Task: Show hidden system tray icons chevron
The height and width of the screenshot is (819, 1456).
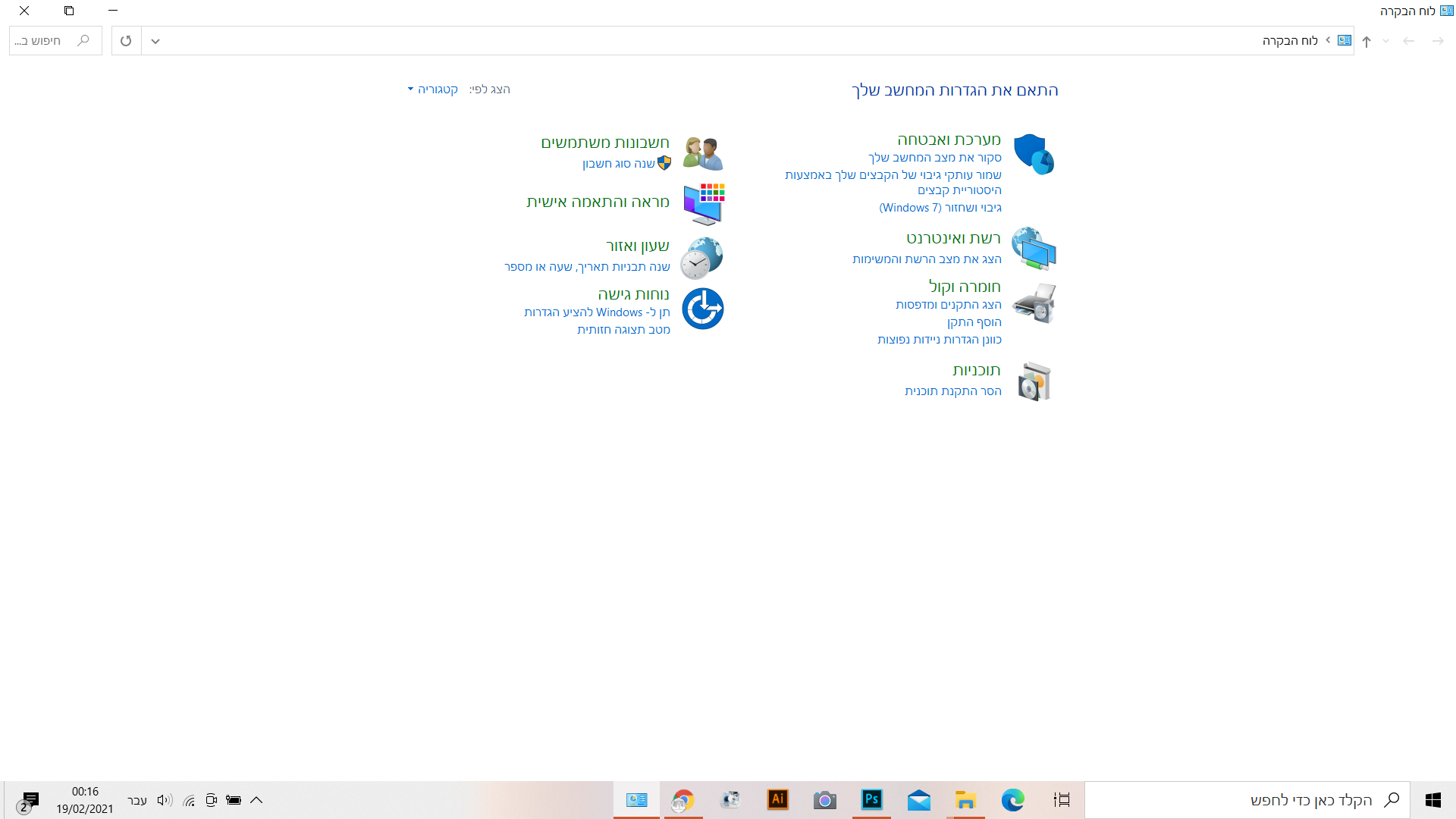Action: [x=256, y=800]
